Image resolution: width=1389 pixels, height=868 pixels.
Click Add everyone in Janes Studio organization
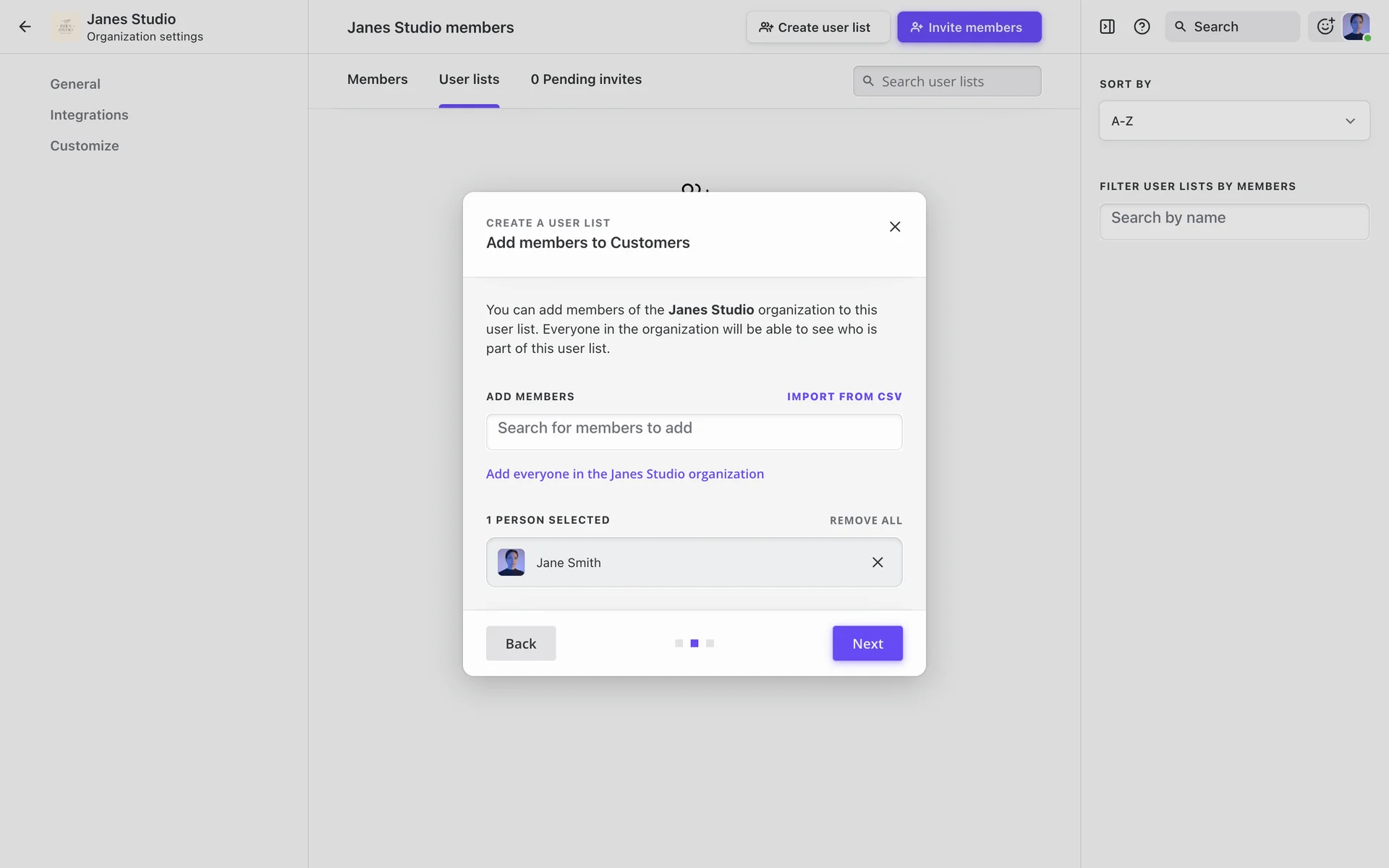click(x=624, y=474)
